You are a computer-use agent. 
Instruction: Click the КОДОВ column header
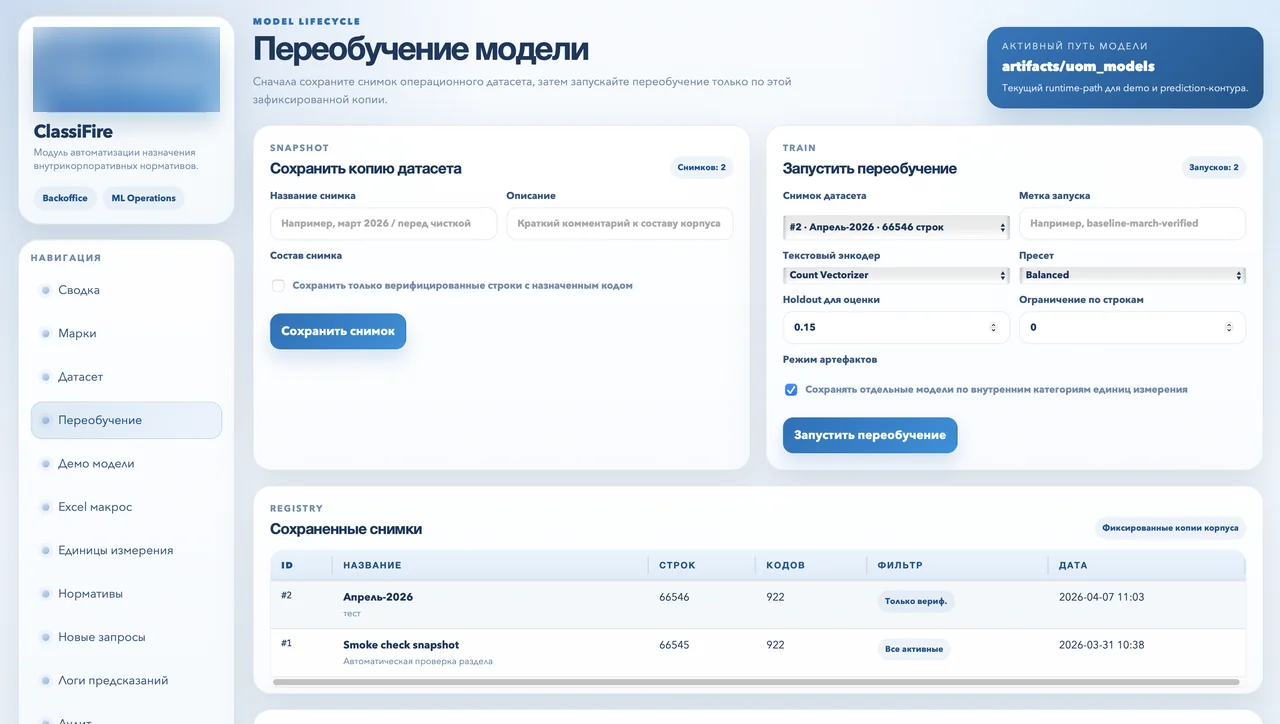point(785,565)
